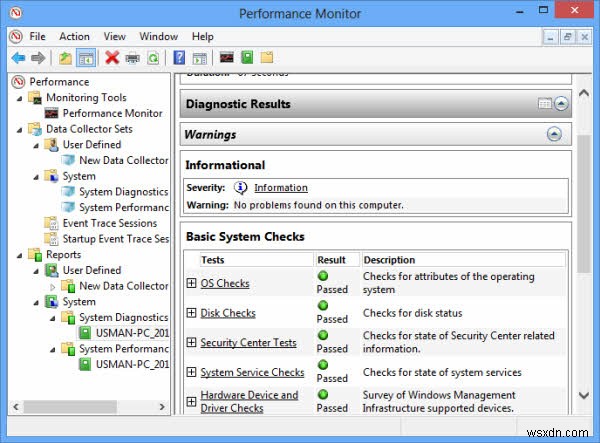This screenshot has height=443, width=600.
Task: Select System Diagnostics under Data Collector Sets
Action: click(x=124, y=191)
